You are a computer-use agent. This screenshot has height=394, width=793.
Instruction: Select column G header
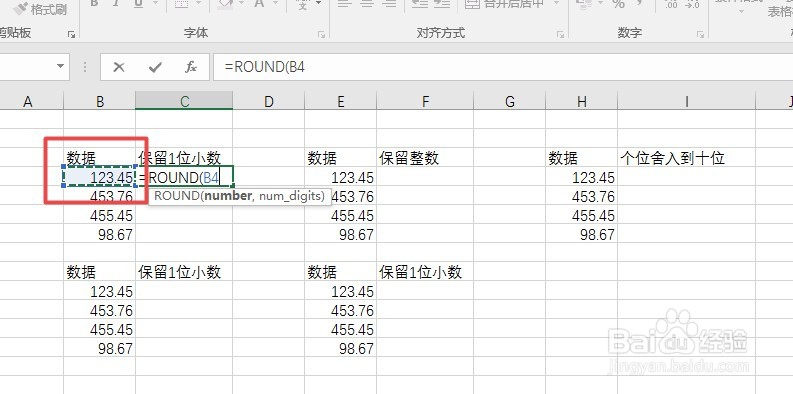(x=509, y=102)
